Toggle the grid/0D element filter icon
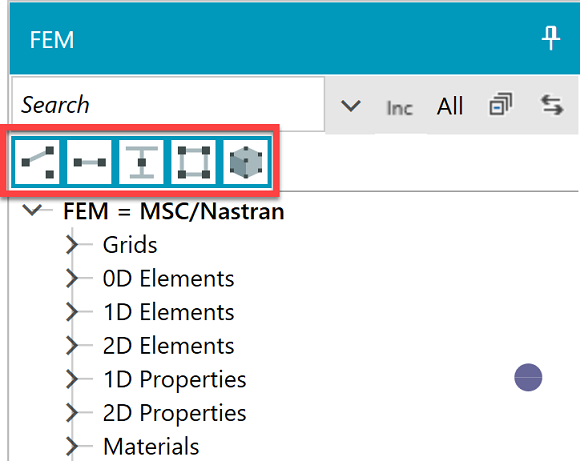Viewport: 580px width, 461px height. 37,162
